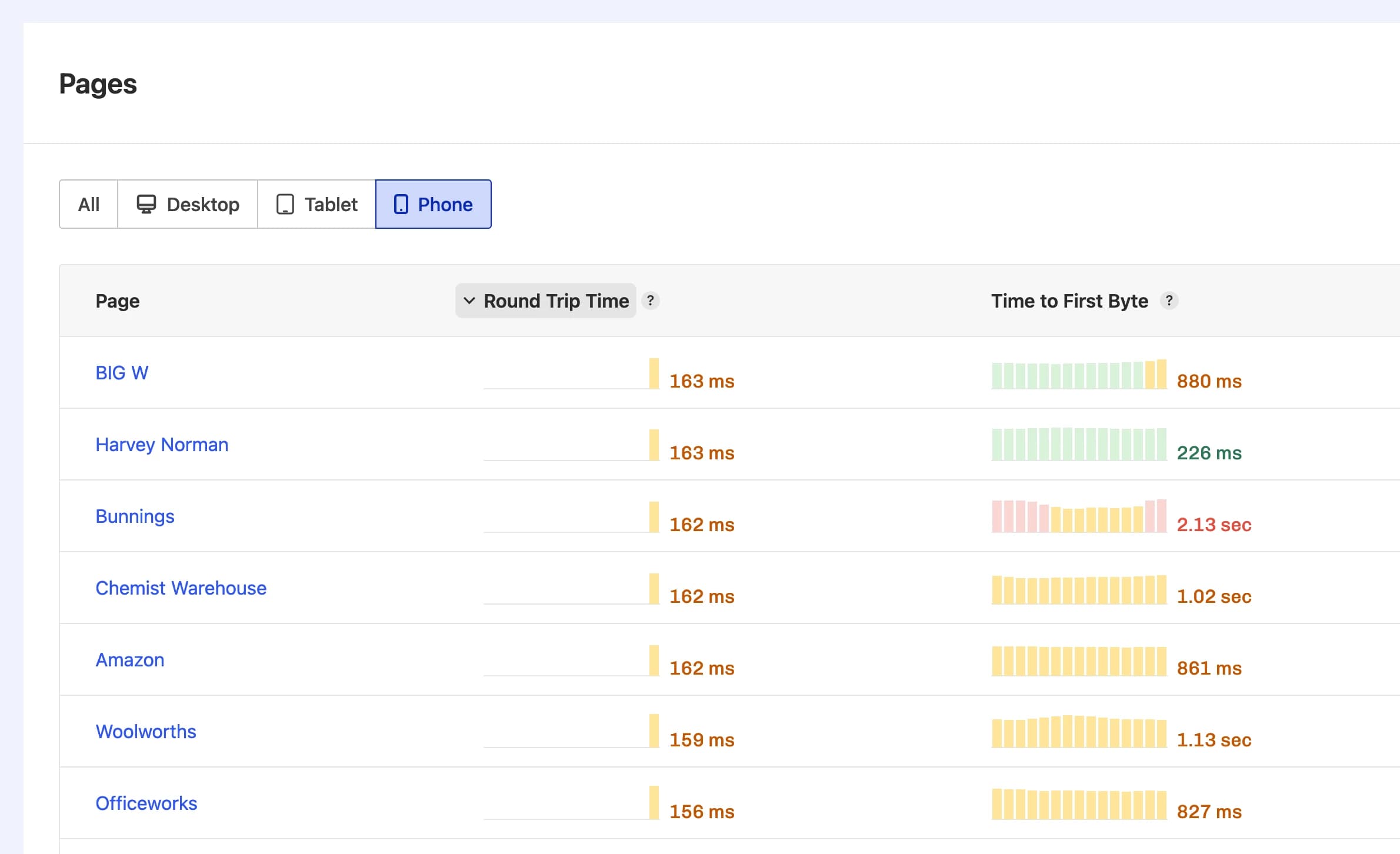The height and width of the screenshot is (854, 1400).
Task: Click the Officeworks table row
Action: click(x=647, y=803)
